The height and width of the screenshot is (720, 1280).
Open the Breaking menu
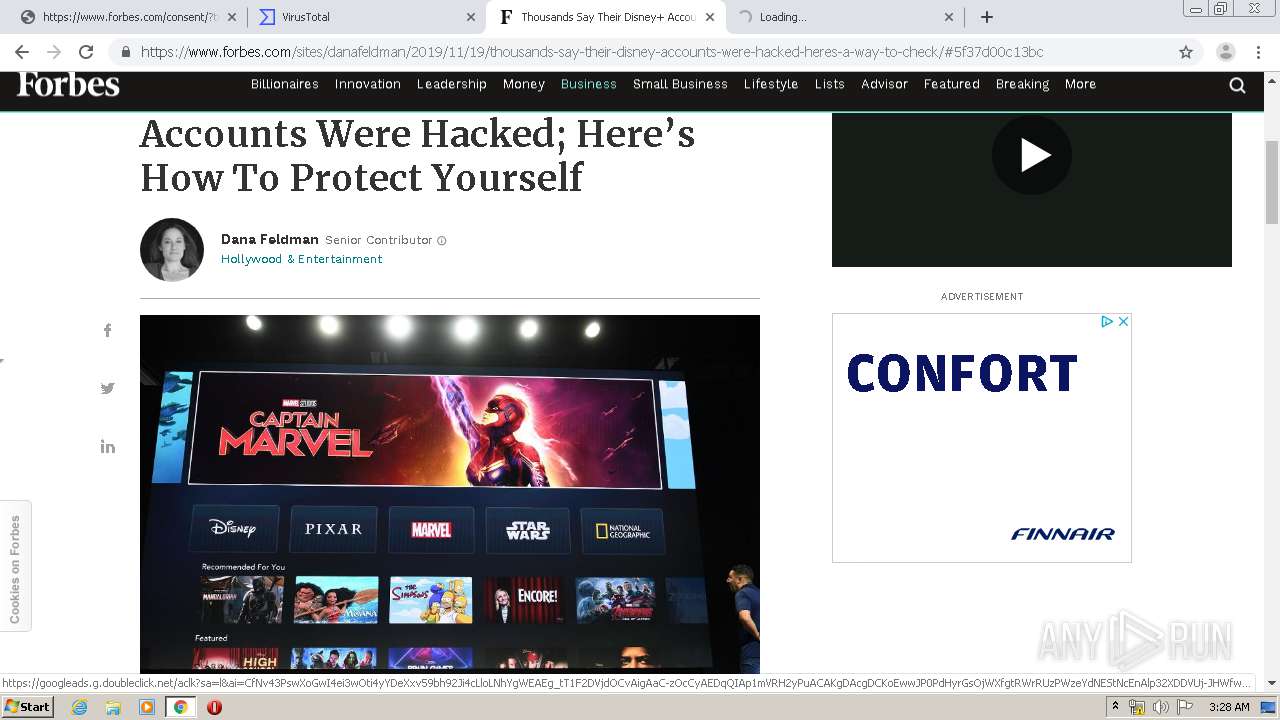click(x=1023, y=84)
